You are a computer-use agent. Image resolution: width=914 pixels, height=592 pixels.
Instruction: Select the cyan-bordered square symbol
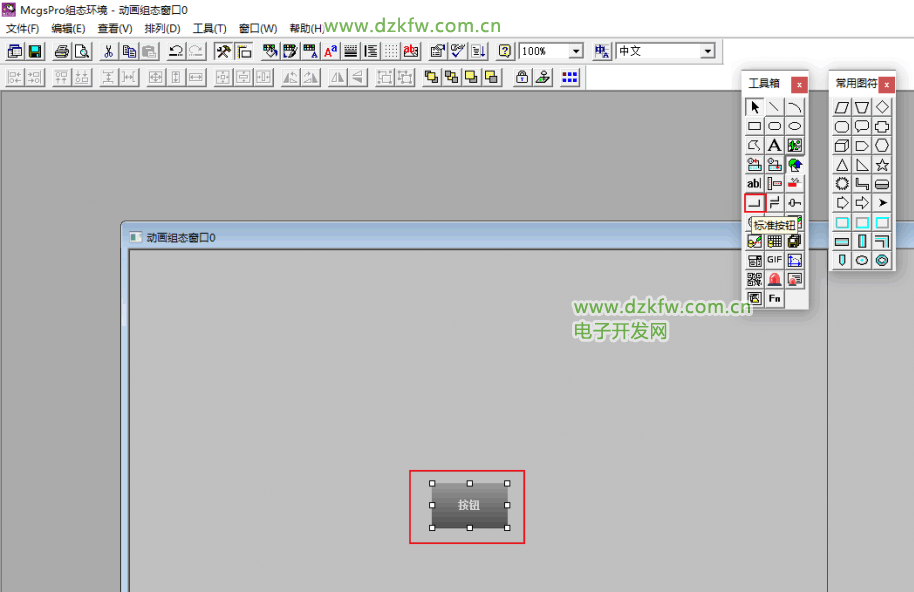(842, 222)
